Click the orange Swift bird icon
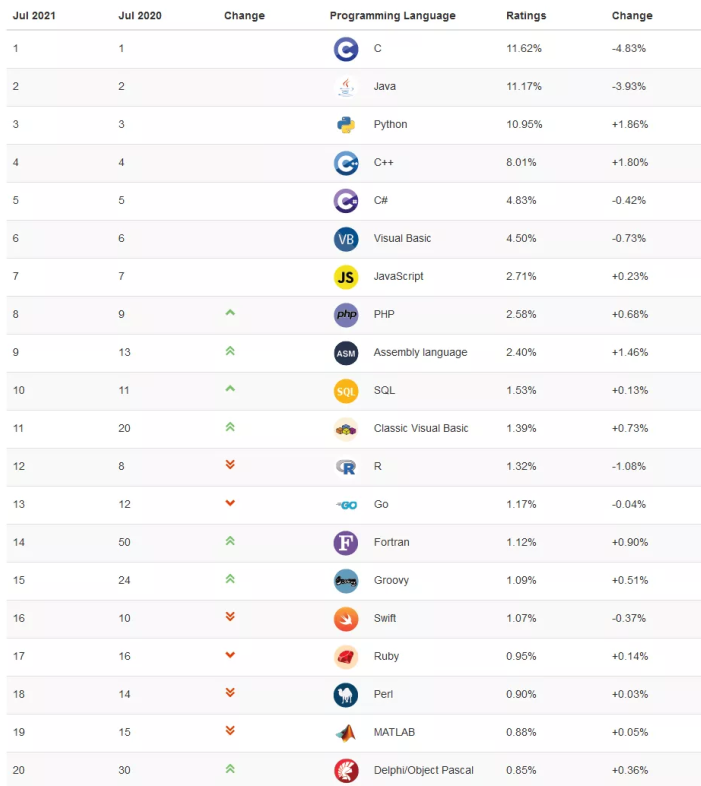The height and width of the screenshot is (786, 701). tap(346, 619)
